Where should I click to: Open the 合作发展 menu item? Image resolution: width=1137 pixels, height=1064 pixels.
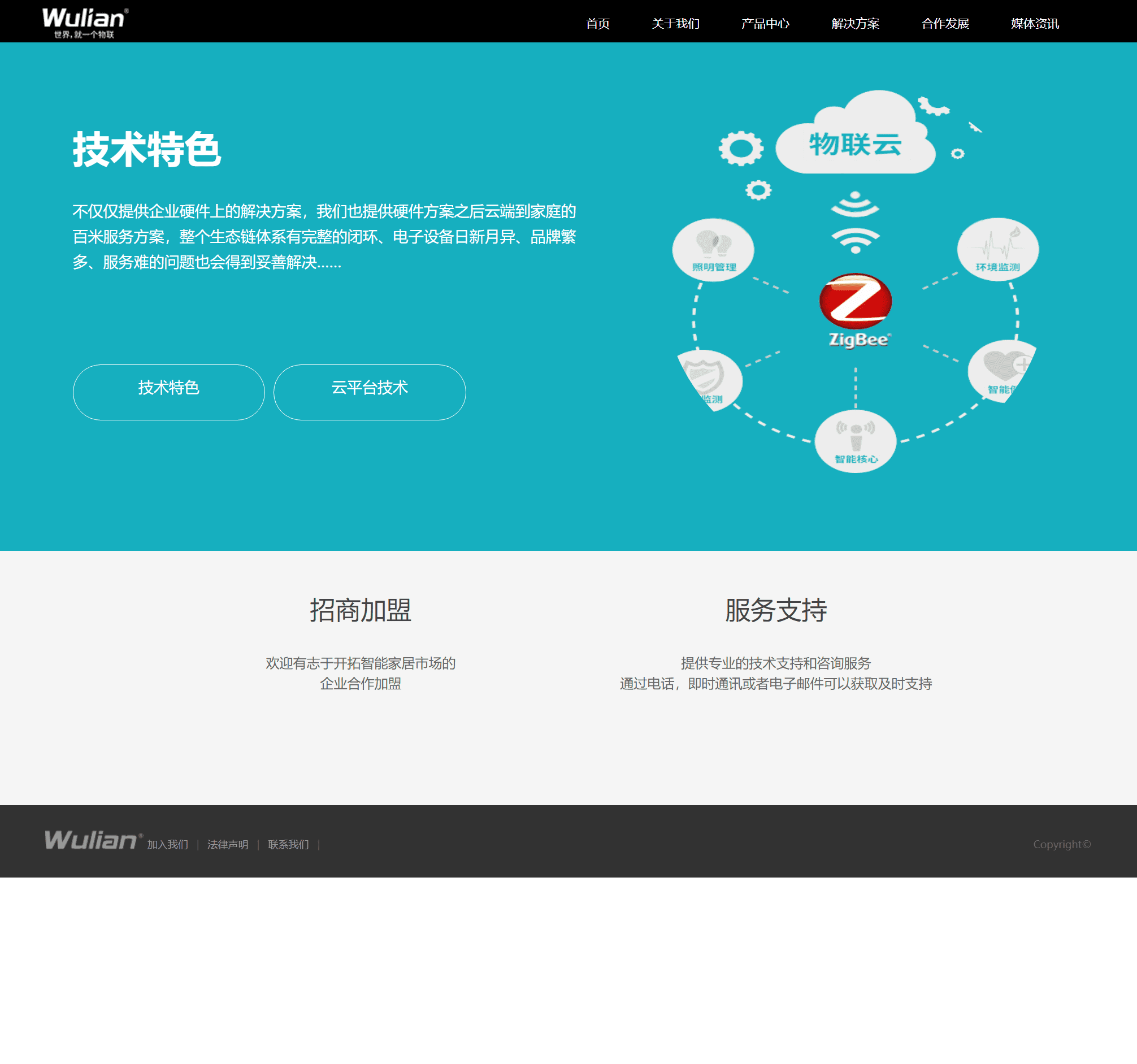pos(945,23)
